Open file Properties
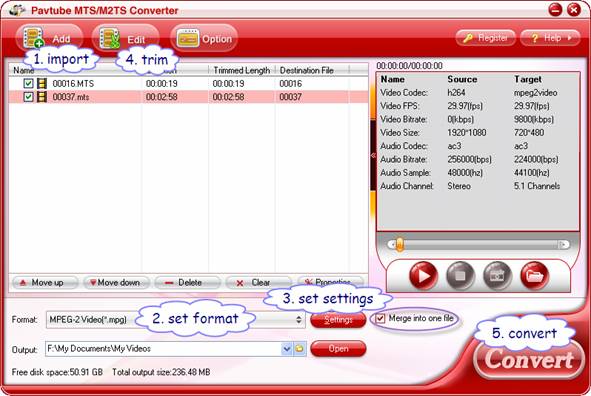Image resolution: width=591 pixels, height=396 pixels. click(331, 281)
